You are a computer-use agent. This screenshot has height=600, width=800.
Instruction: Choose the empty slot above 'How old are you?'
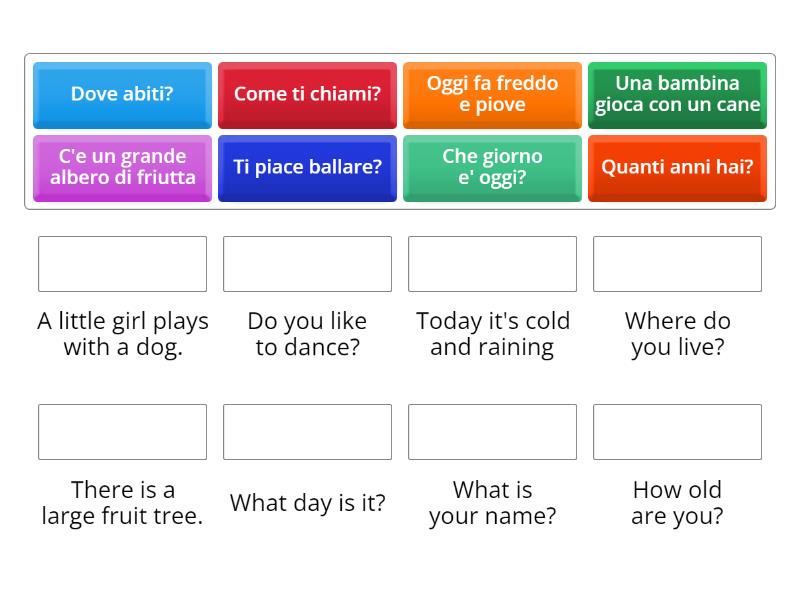(x=677, y=432)
